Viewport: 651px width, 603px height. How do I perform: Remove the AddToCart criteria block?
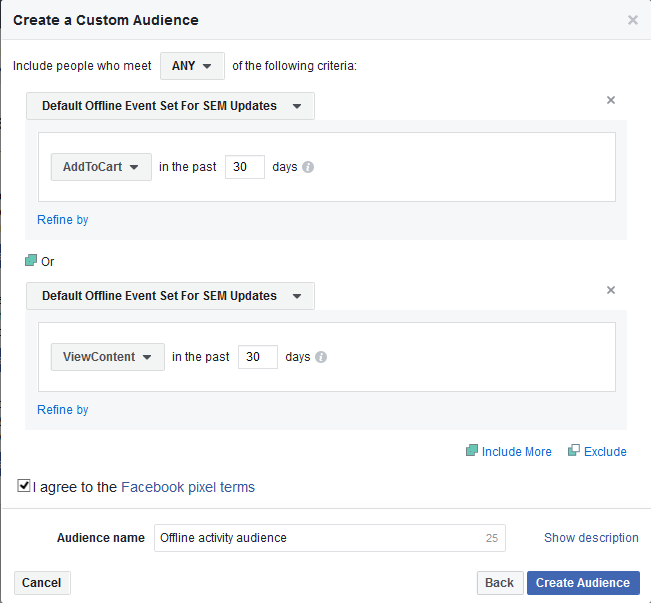click(x=611, y=100)
